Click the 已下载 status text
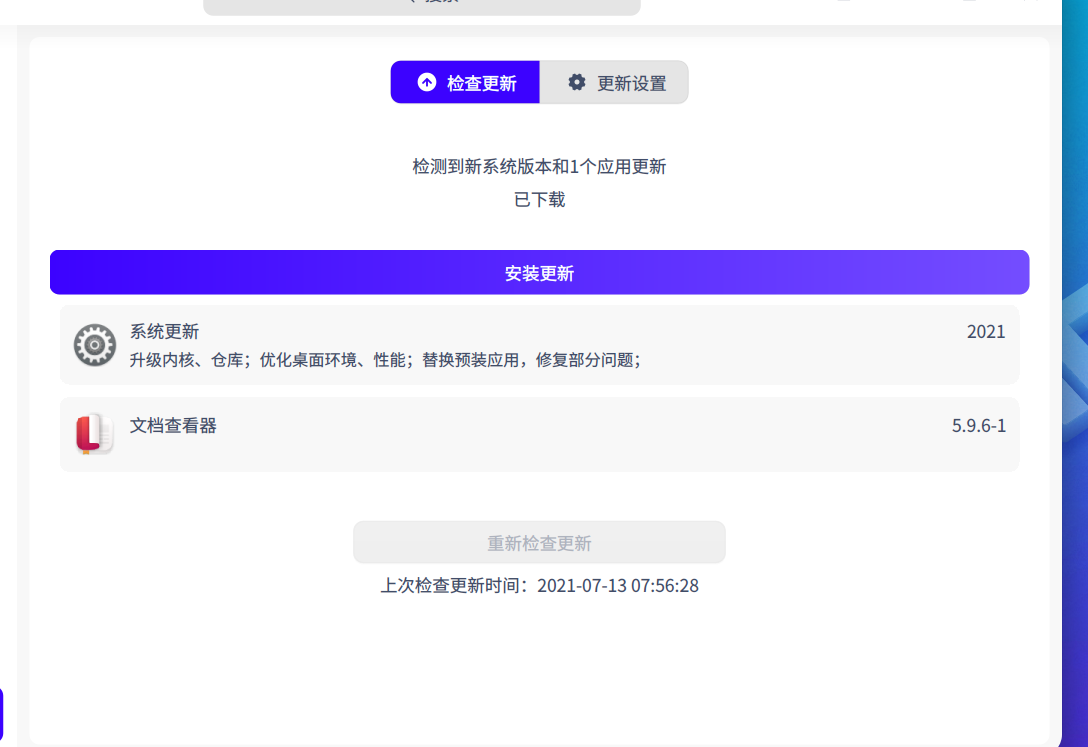1088x747 pixels. (539, 200)
